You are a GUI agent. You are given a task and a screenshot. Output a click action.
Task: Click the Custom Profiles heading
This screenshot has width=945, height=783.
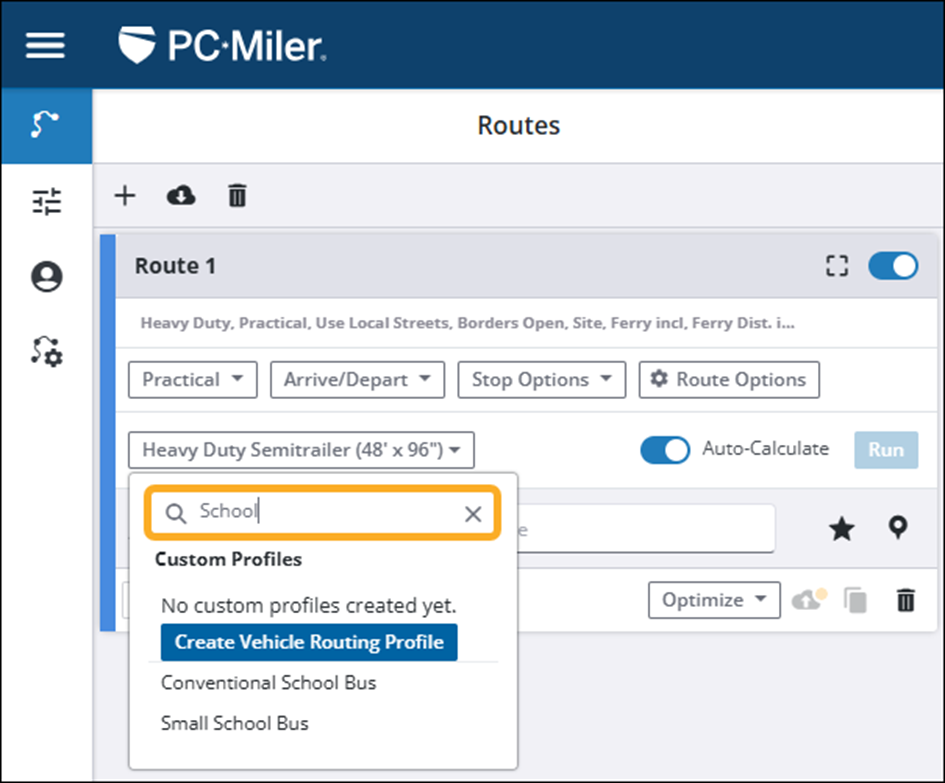pos(228,559)
